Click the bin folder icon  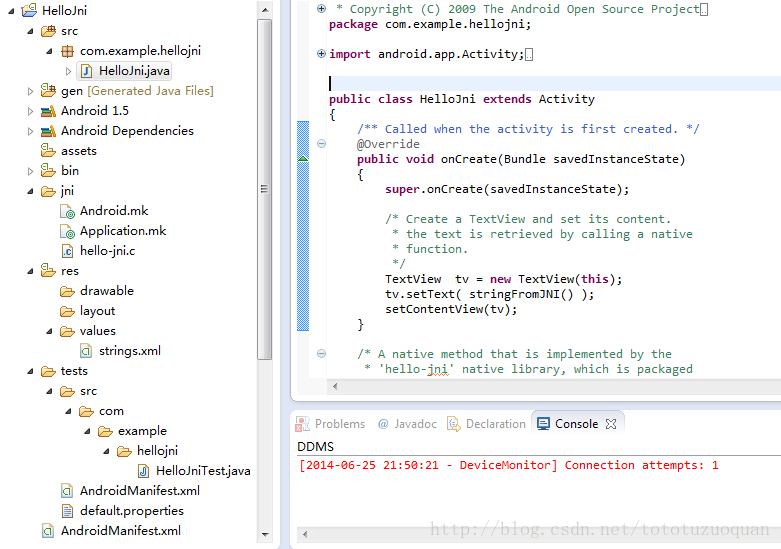[x=48, y=170]
